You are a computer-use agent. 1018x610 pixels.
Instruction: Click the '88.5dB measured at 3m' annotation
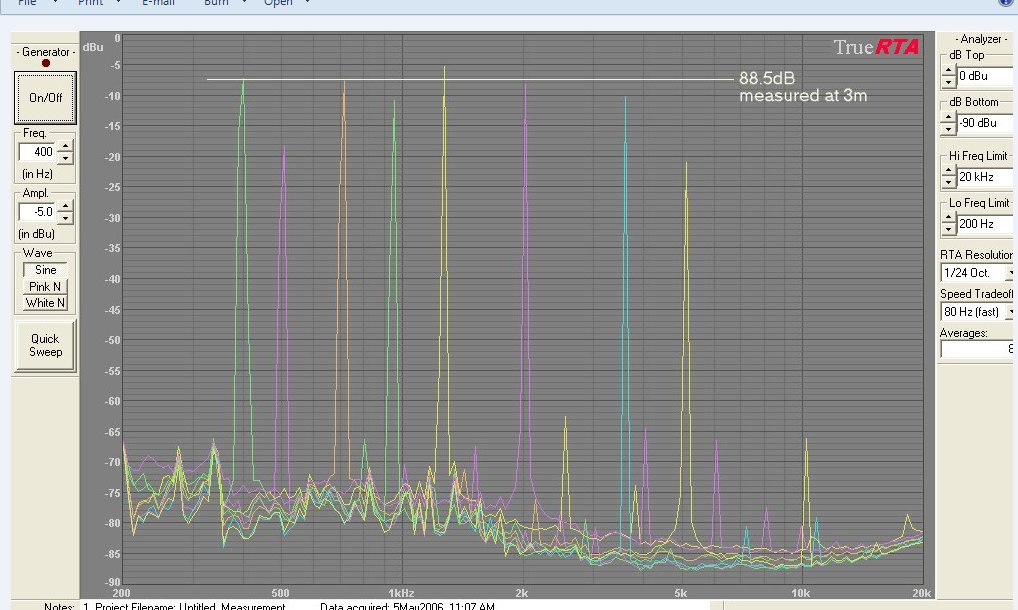click(x=802, y=87)
